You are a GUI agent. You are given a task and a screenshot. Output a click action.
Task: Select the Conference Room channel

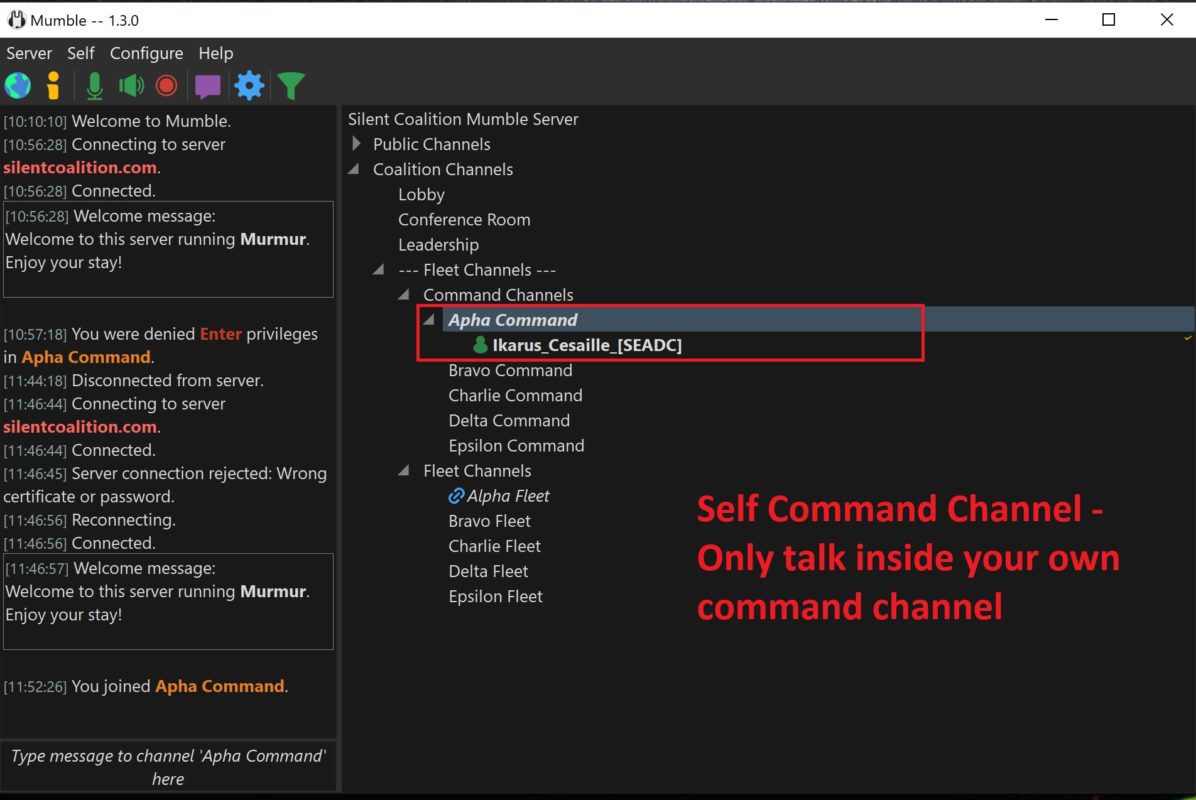click(464, 220)
